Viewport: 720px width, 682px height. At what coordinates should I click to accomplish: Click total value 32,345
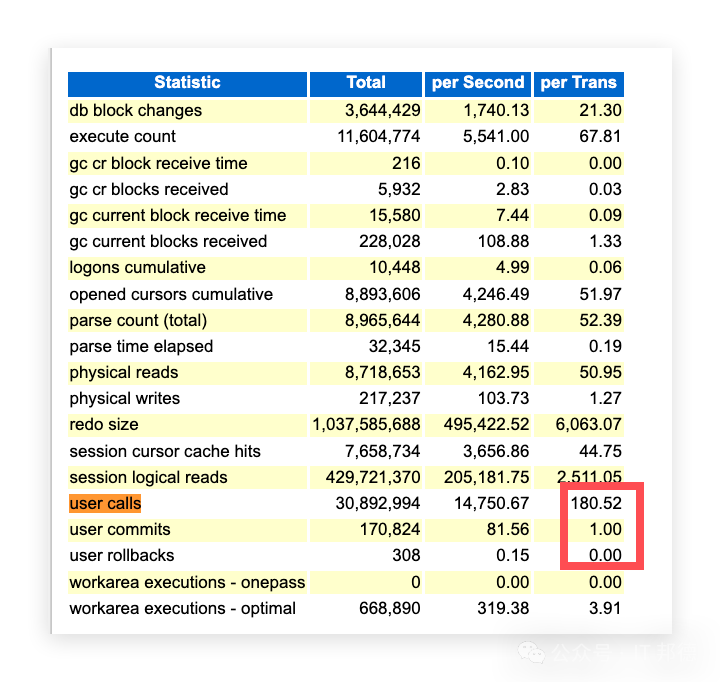pos(394,346)
